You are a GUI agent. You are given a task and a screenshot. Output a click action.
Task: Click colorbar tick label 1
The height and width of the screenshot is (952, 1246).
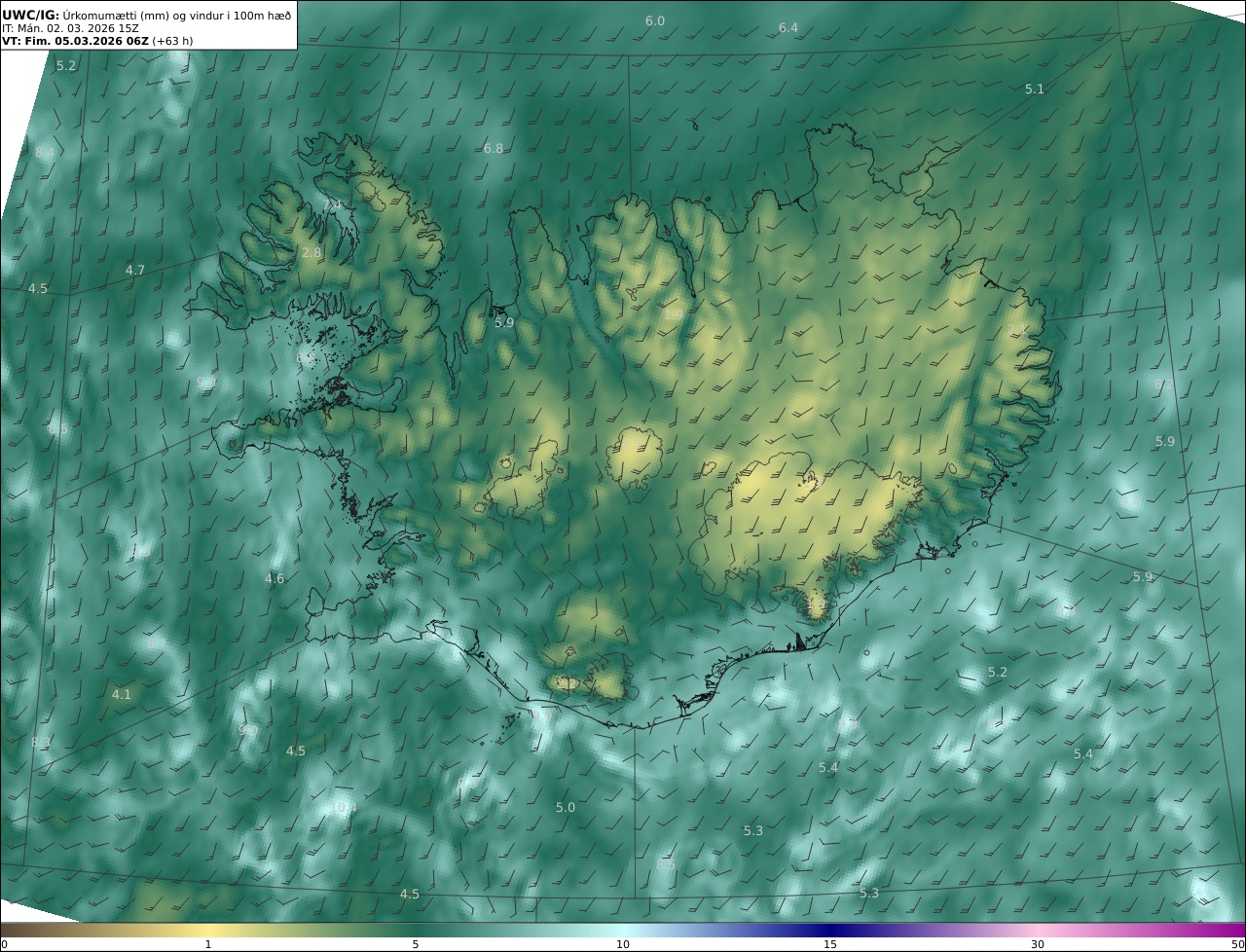tap(208, 945)
